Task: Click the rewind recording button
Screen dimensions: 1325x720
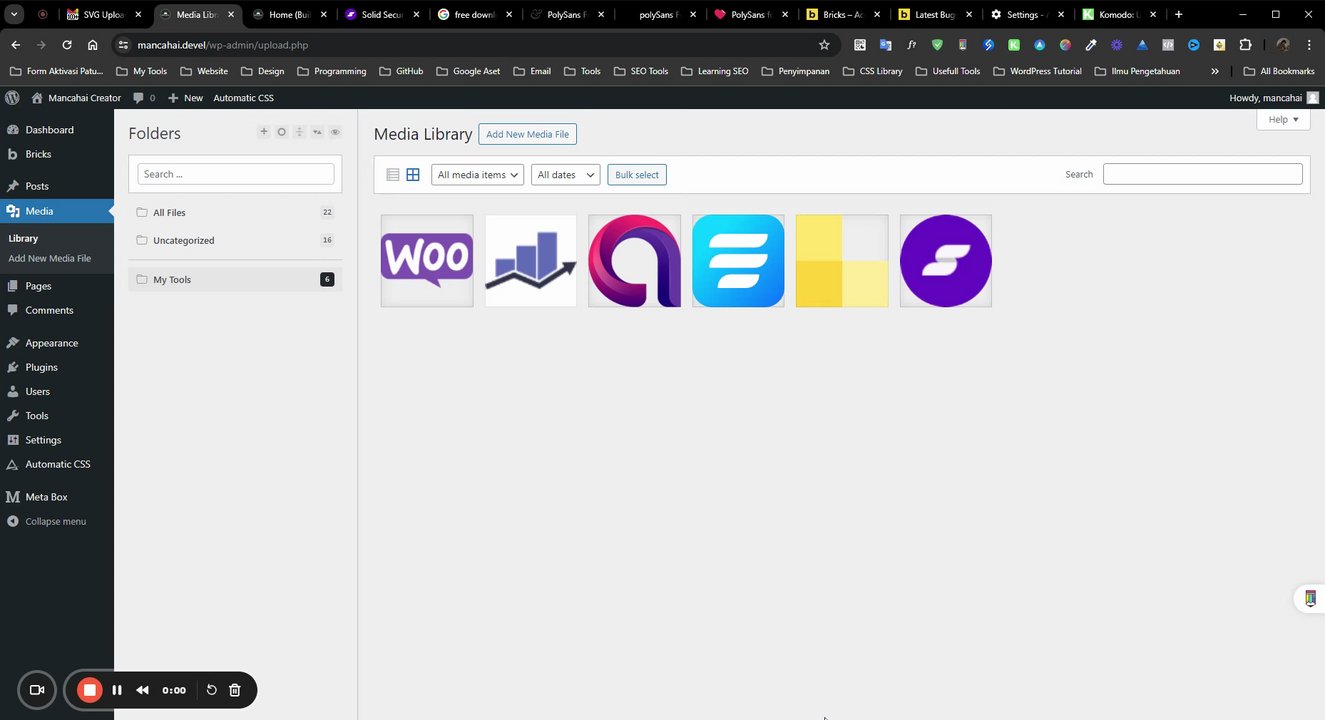Action: 142,690
